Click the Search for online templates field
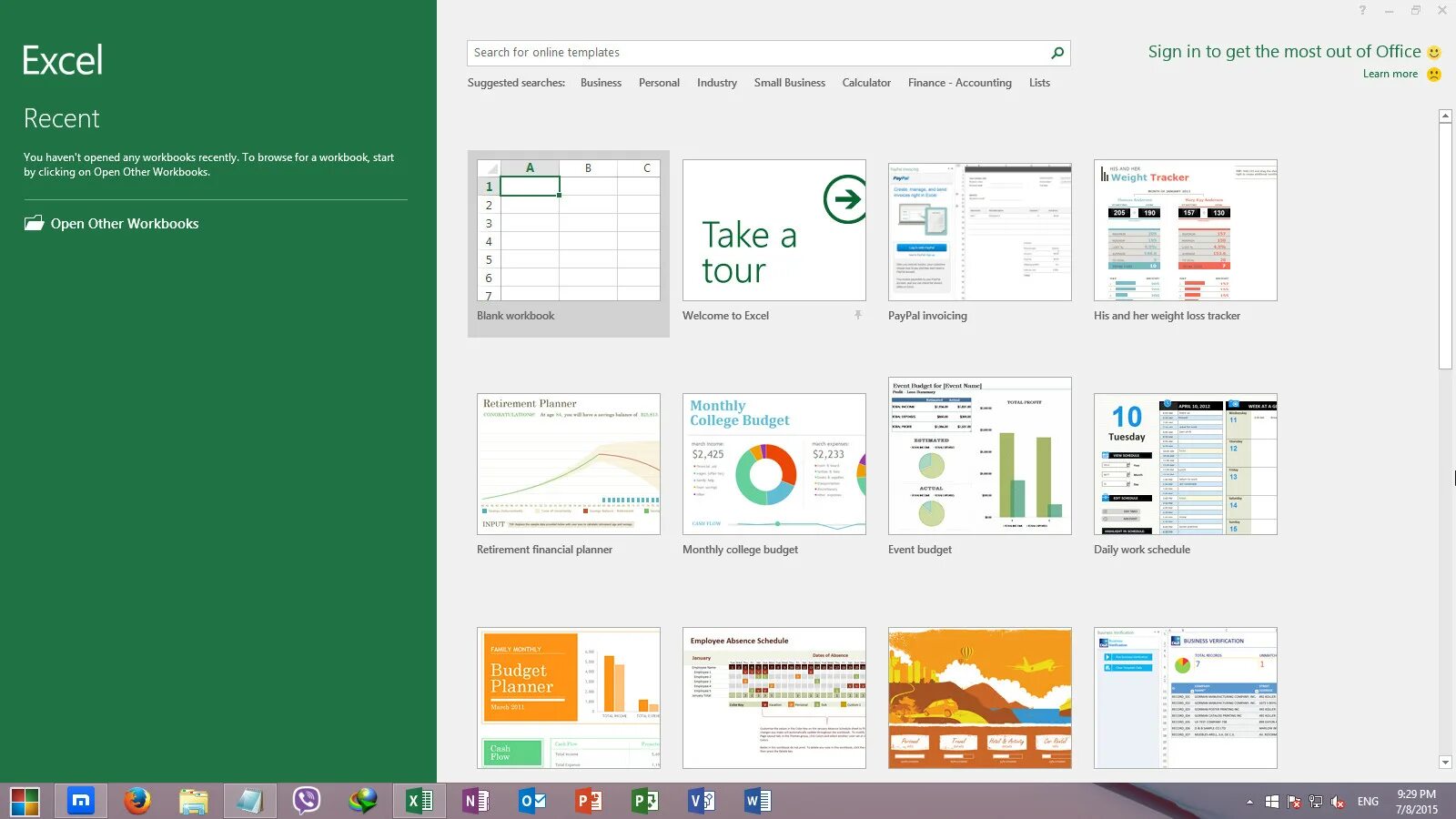Viewport: 1456px width, 819px height. click(x=758, y=53)
